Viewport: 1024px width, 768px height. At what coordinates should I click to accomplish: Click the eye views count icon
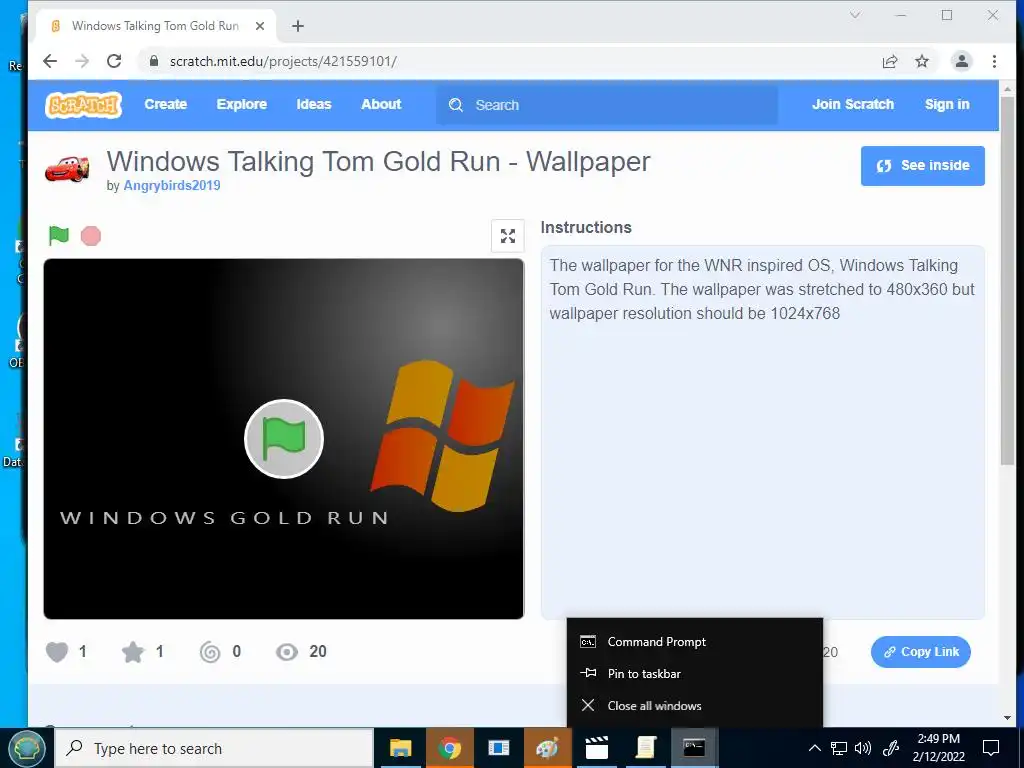click(287, 652)
